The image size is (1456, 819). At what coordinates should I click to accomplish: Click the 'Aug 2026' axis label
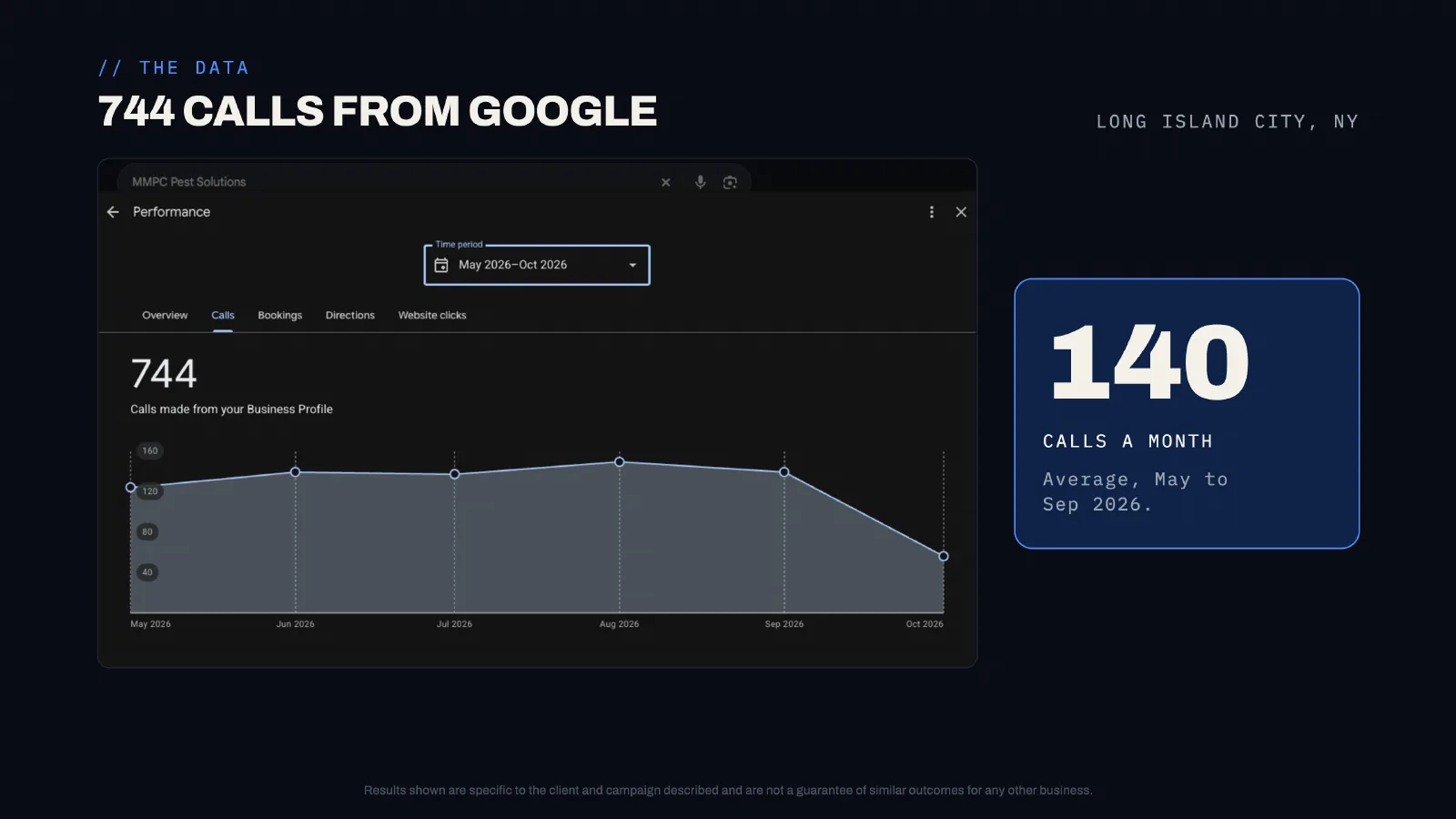point(619,624)
